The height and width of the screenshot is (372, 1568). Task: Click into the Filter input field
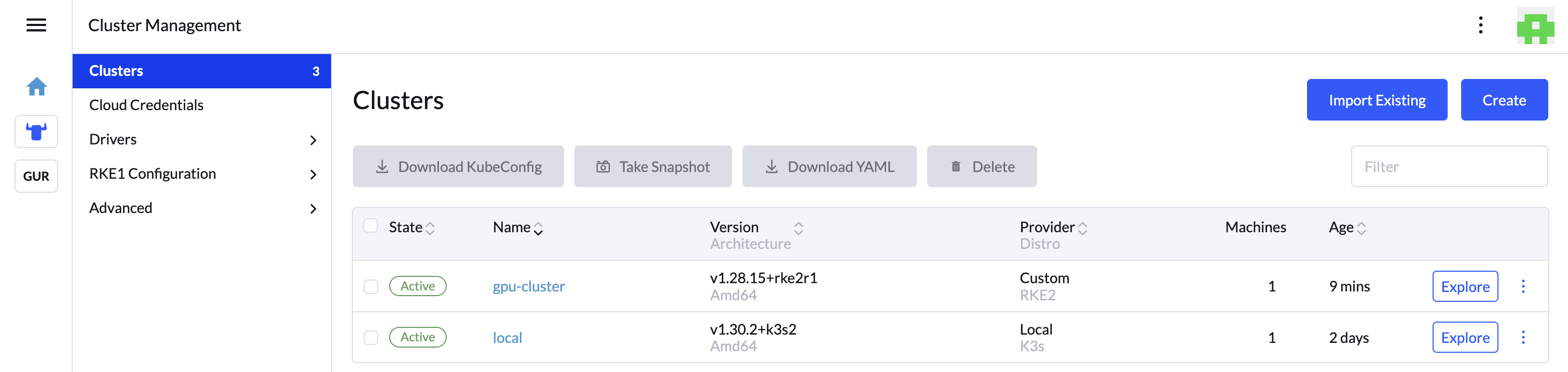(x=1449, y=166)
